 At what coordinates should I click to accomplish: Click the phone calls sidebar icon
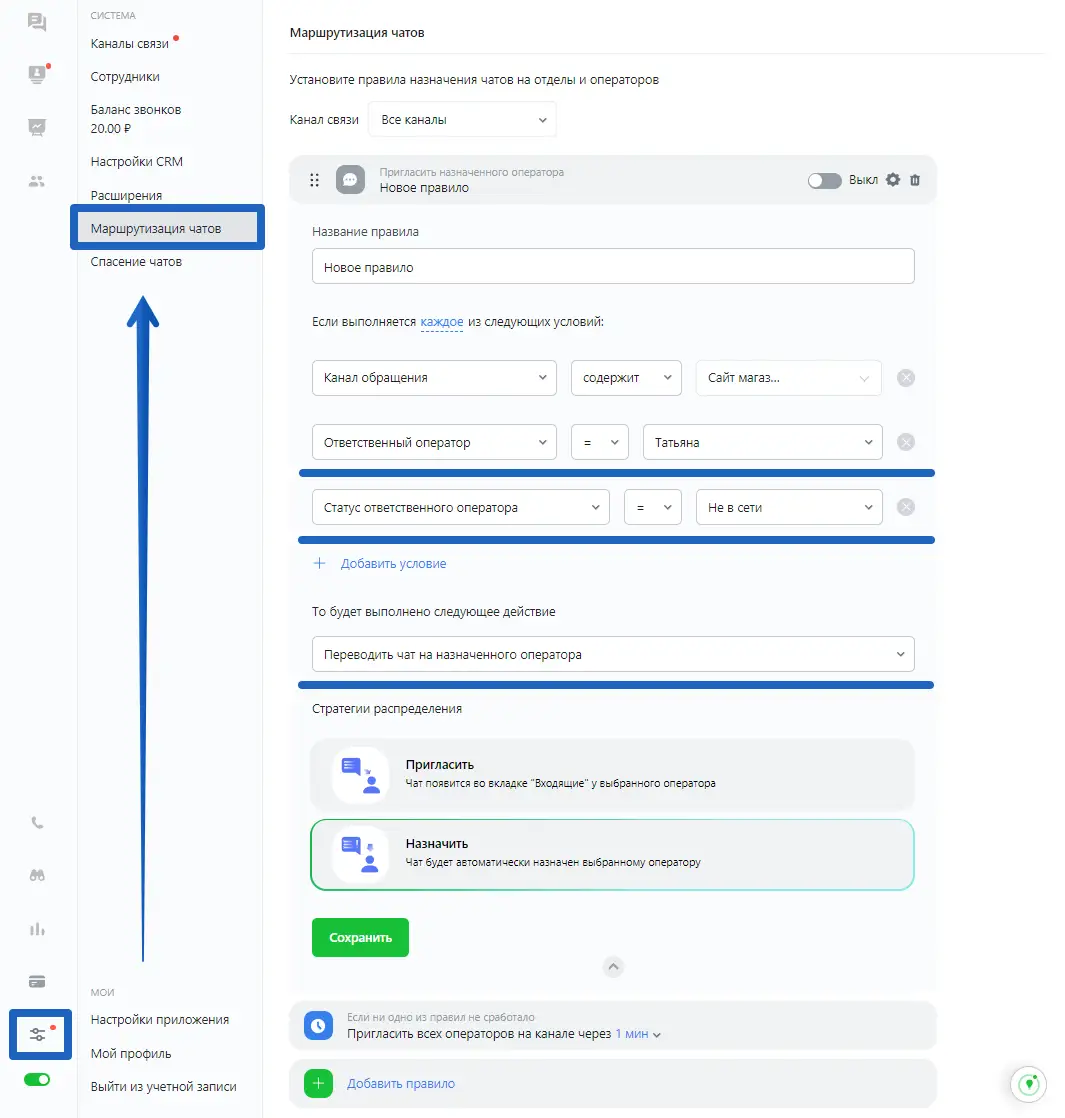37,823
